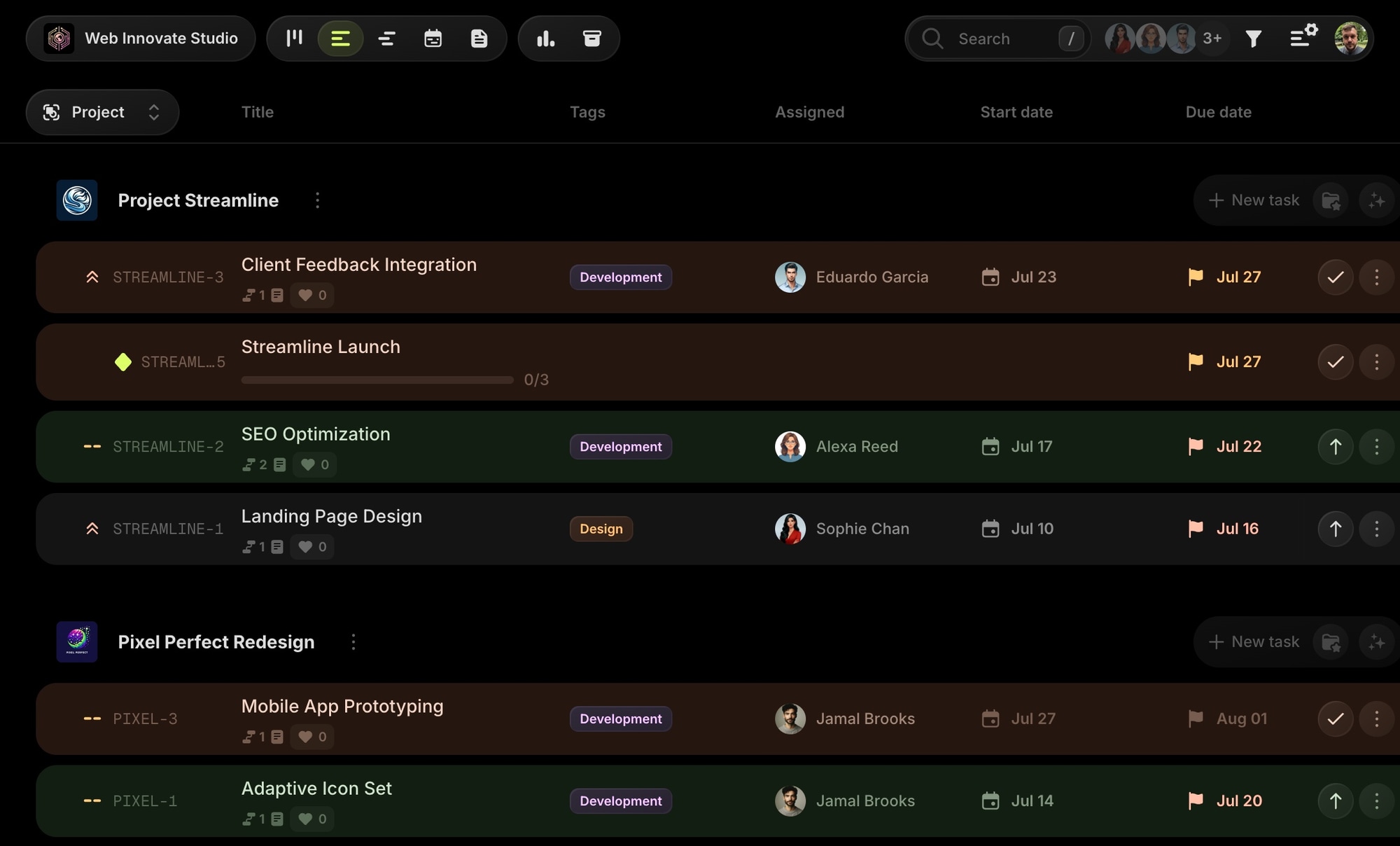Click the up arrow on Landing Page Design

(1335, 529)
